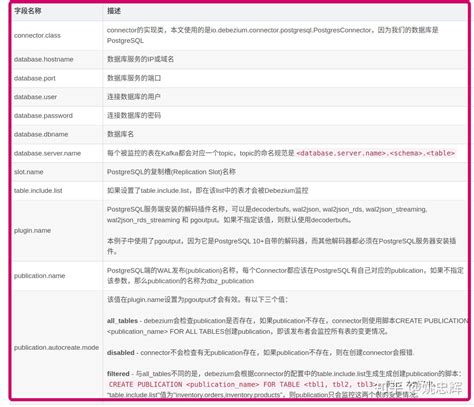Select the slot.name field name
Screen dimensions: 474x407
point(29,172)
